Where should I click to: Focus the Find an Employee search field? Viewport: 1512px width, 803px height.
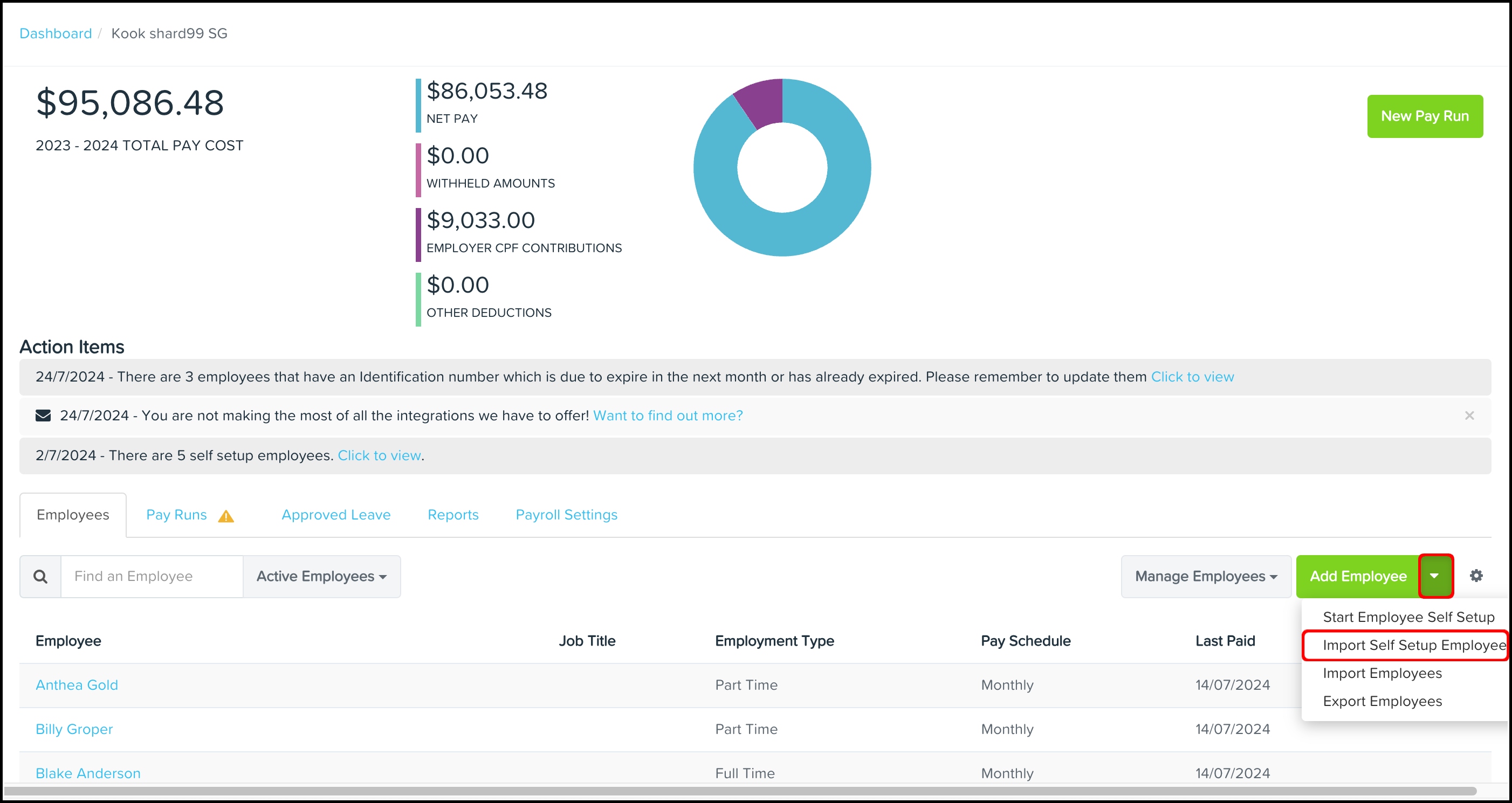[152, 576]
